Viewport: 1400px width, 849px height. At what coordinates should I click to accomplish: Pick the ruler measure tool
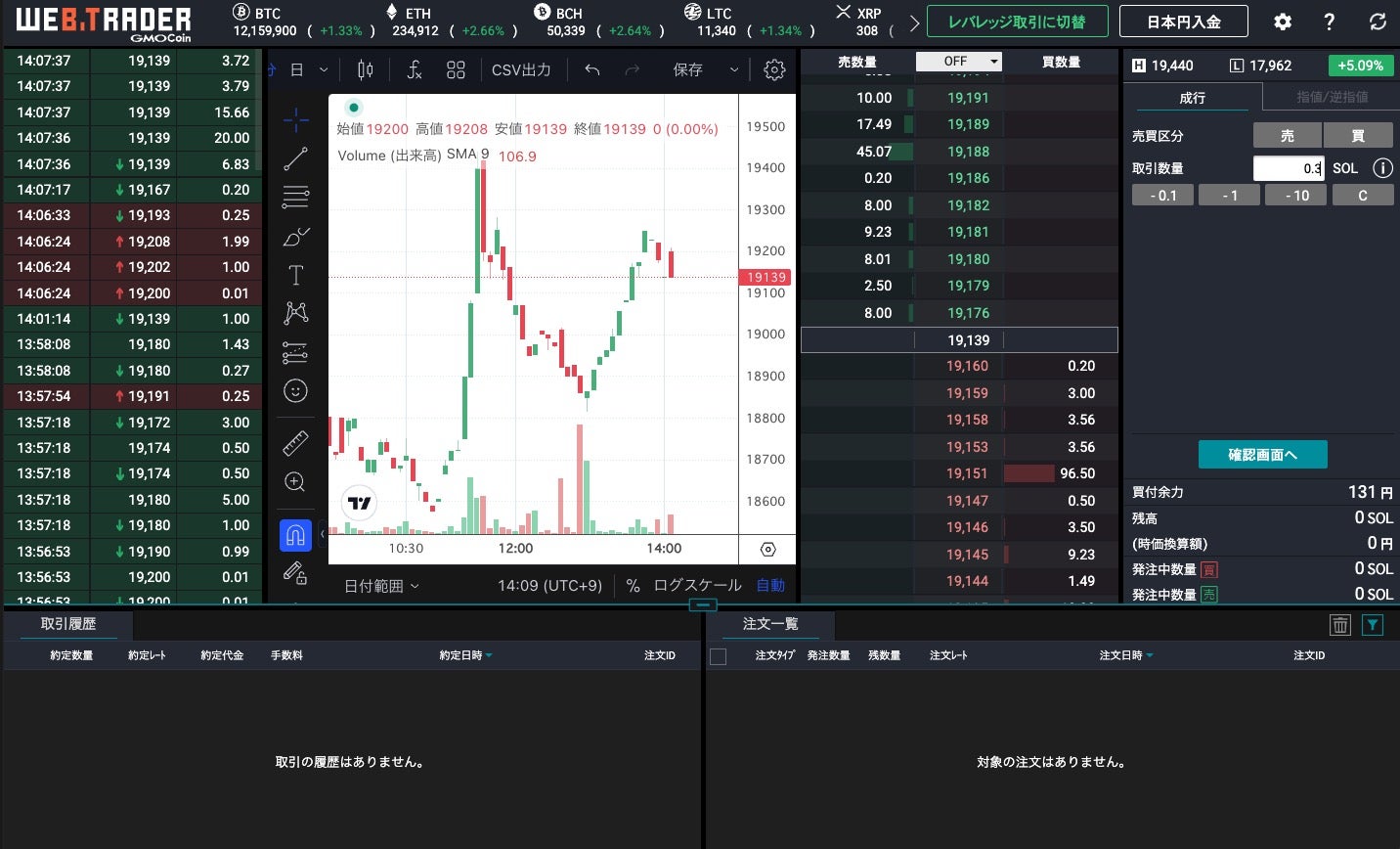coord(295,444)
